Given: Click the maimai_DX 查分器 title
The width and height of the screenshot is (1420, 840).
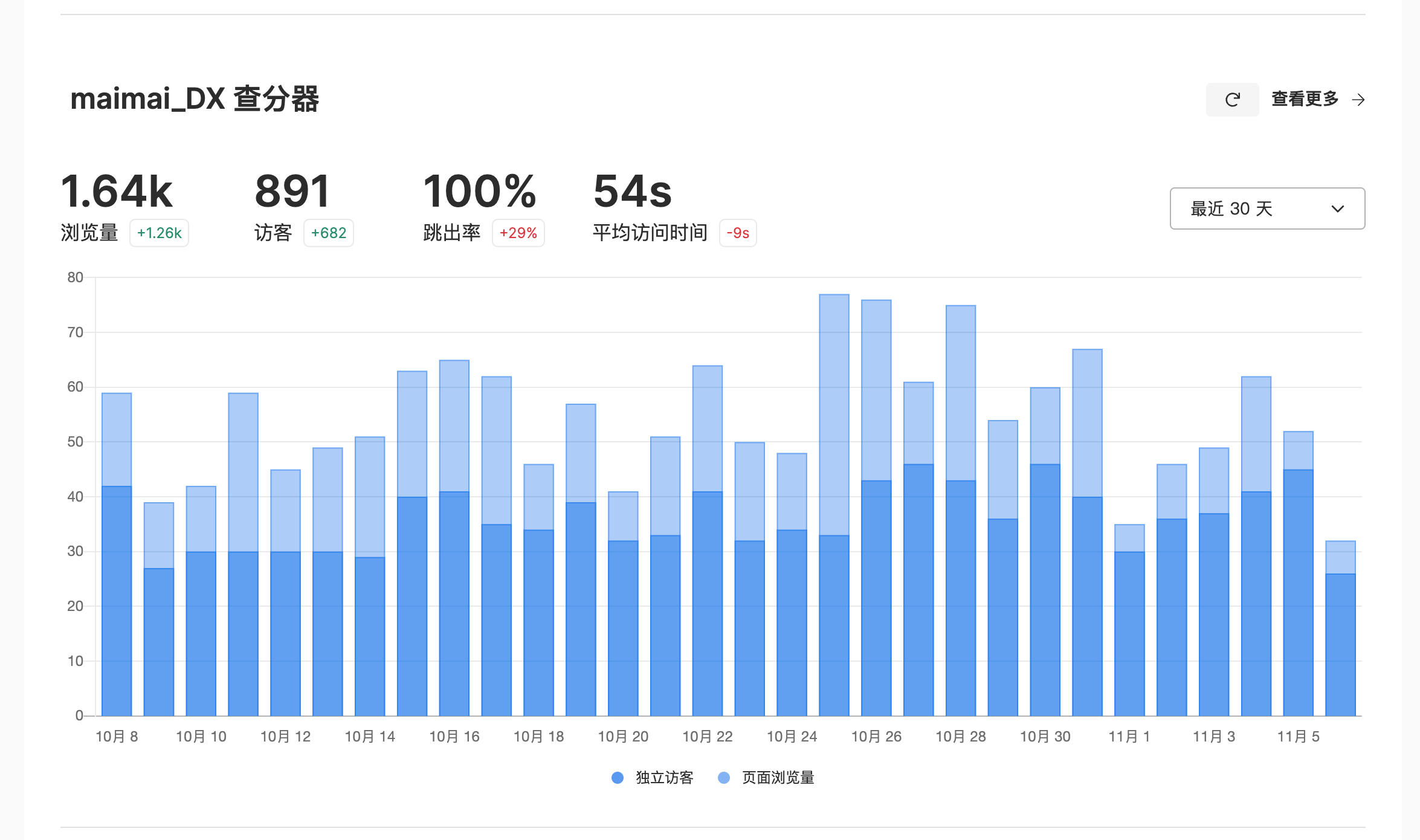Looking at the screenshot, I should (x=195, y=99).
